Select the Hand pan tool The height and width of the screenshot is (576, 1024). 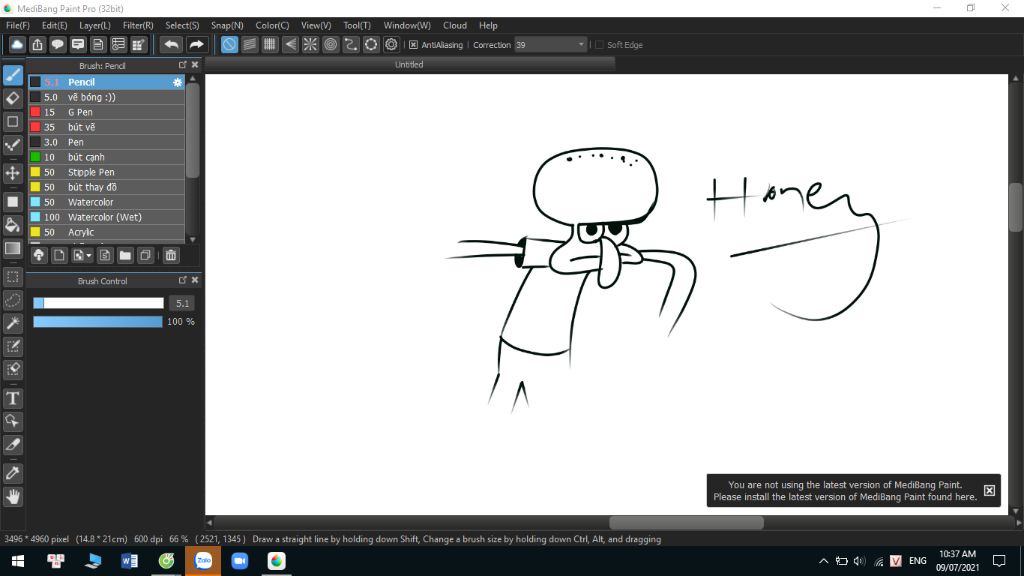point(12,497)
